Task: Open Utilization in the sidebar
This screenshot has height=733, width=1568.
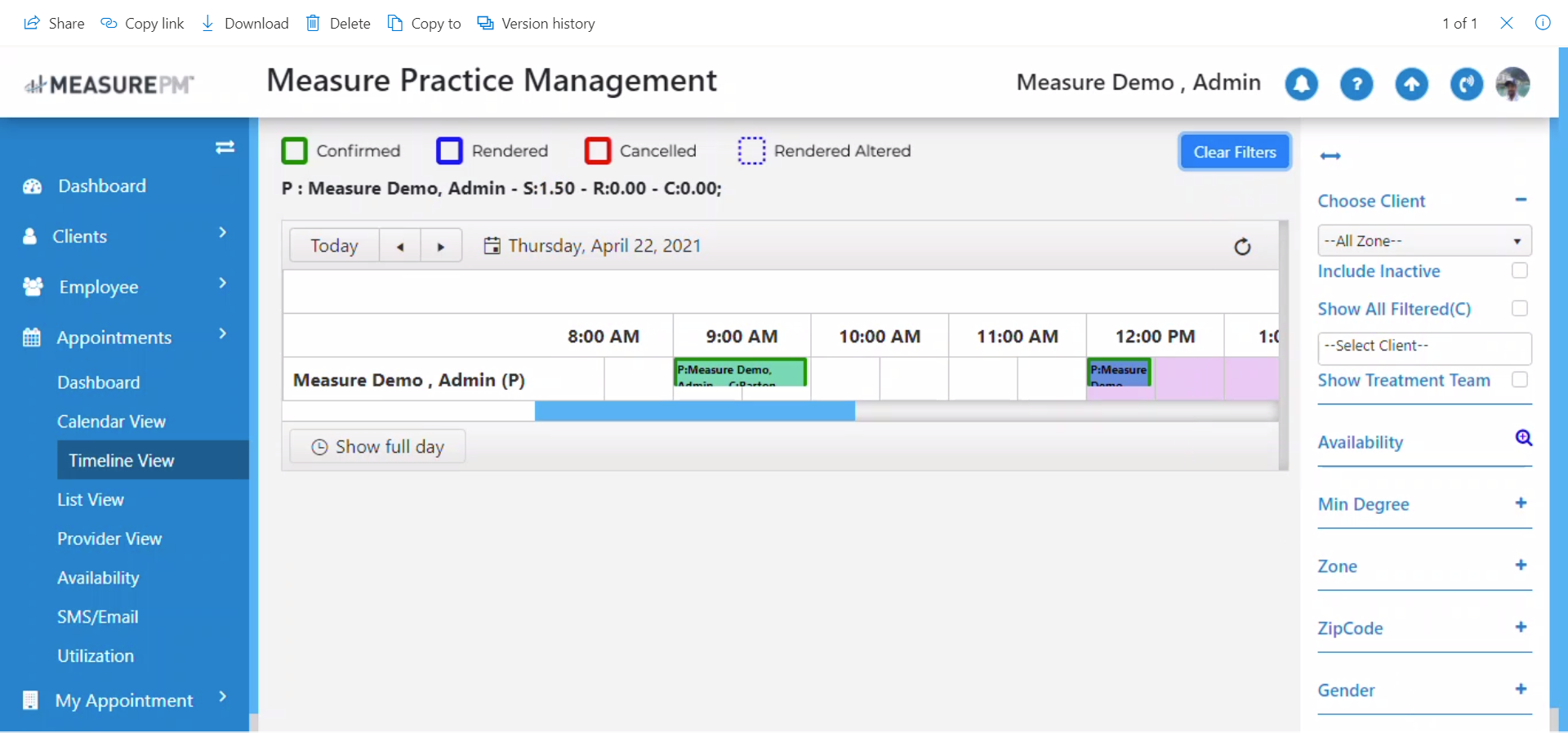Action: pos(96,656)
